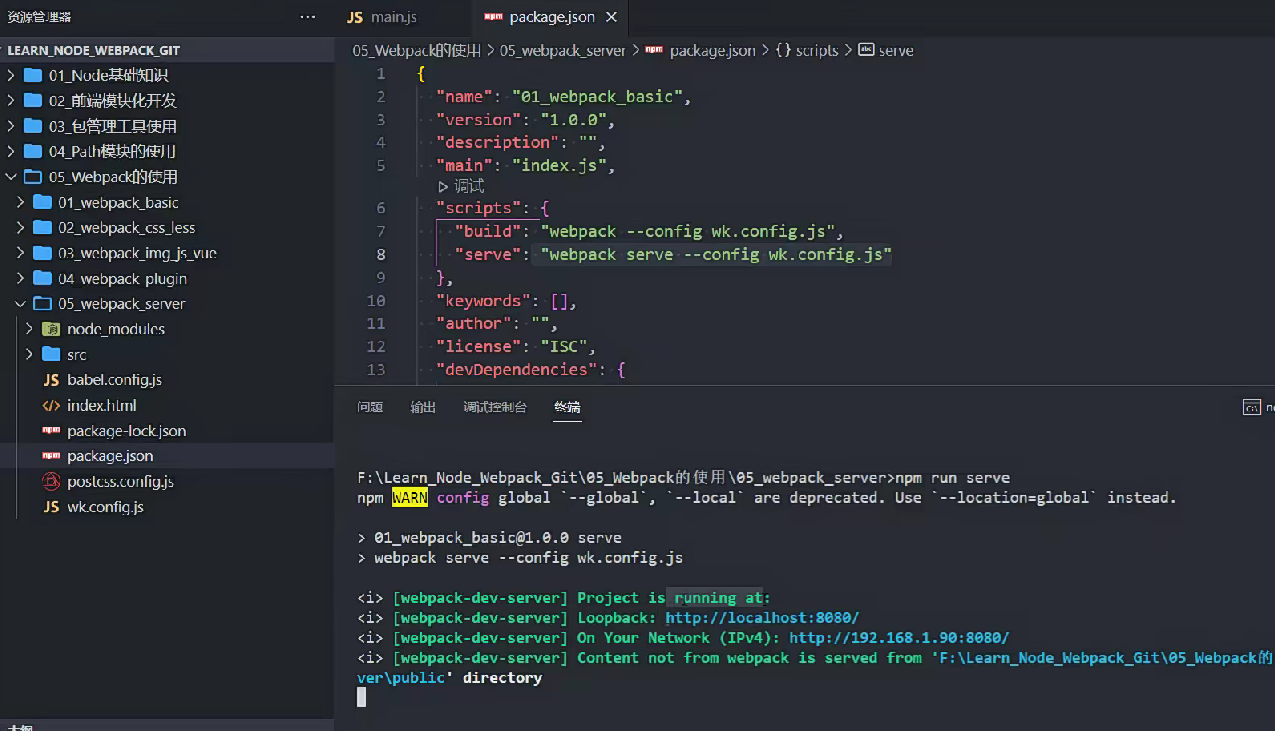Expand 04_webpack_plugin chevron
This screenshot has height=731, width=1275.
[x=20, y=278]
